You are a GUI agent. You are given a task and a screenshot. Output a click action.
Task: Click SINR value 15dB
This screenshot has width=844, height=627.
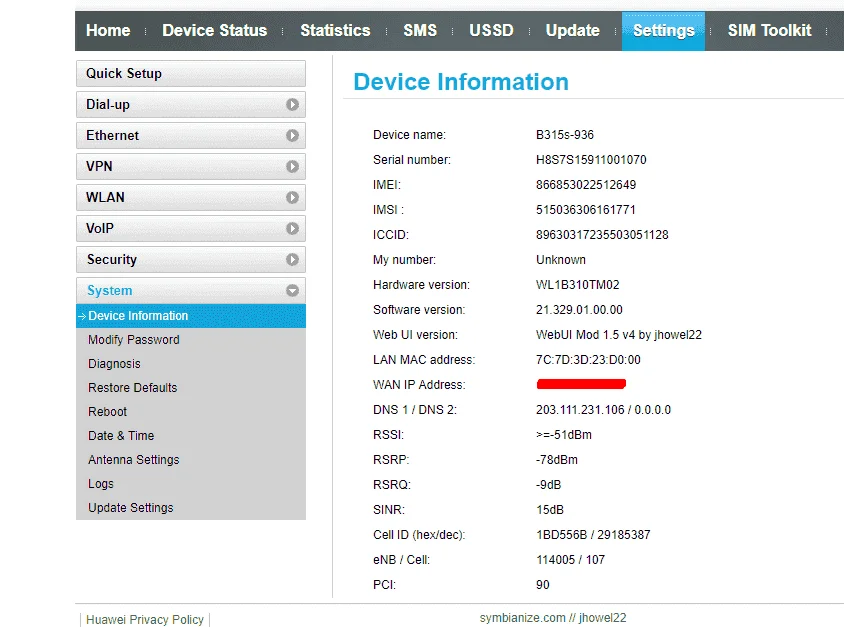click(550, 510)
